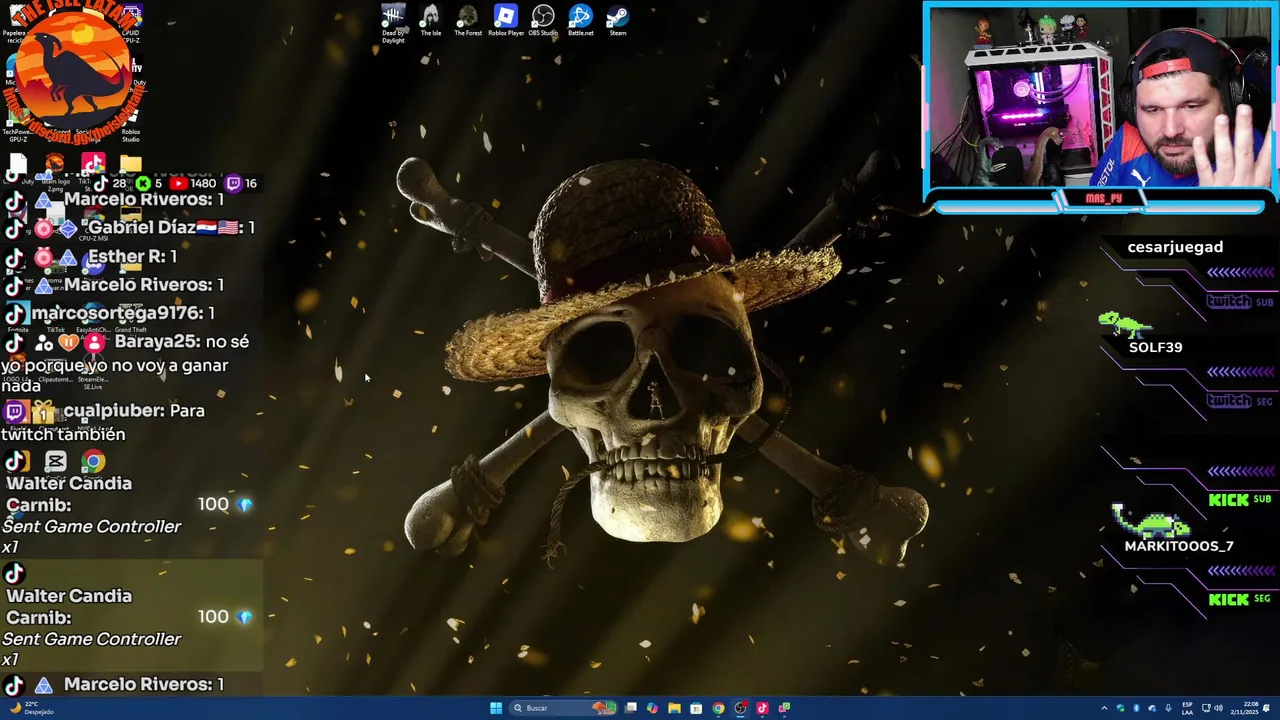1280x720 pixels.
Task: Show hidden system tray icons
Action: [x=1104, y=708]
